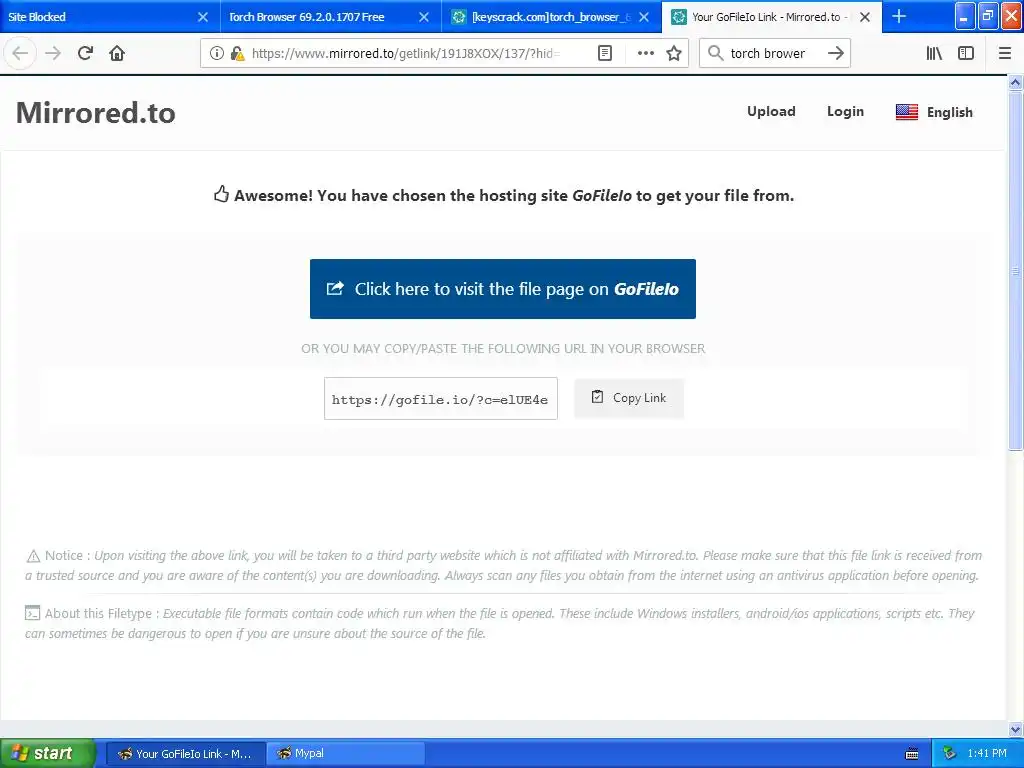This screenshot has width=1024, height=768.
Task: Click the padlock warning icon
Action: (237, 54)
